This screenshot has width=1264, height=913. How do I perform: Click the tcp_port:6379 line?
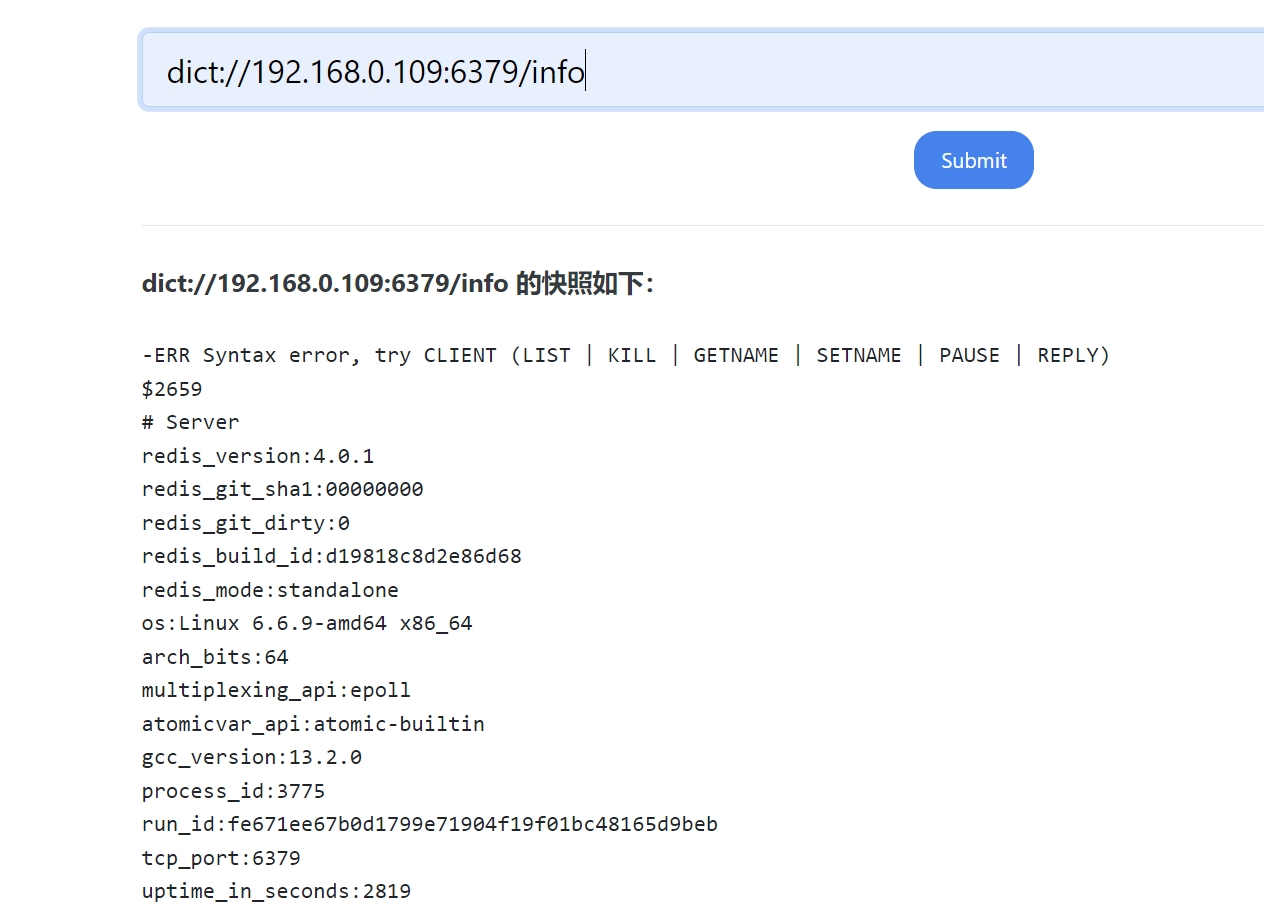click(x=221, y=858)
